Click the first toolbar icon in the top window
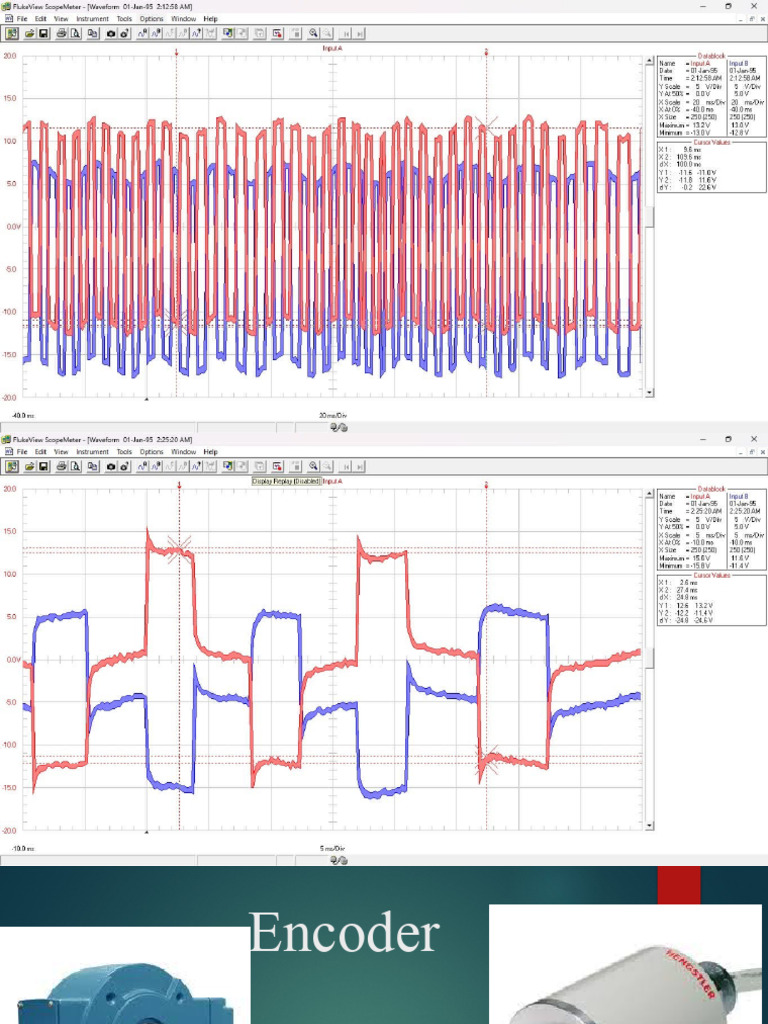Image resolution: width=768 pixels, height=1024 pixels. pos(13,33)
